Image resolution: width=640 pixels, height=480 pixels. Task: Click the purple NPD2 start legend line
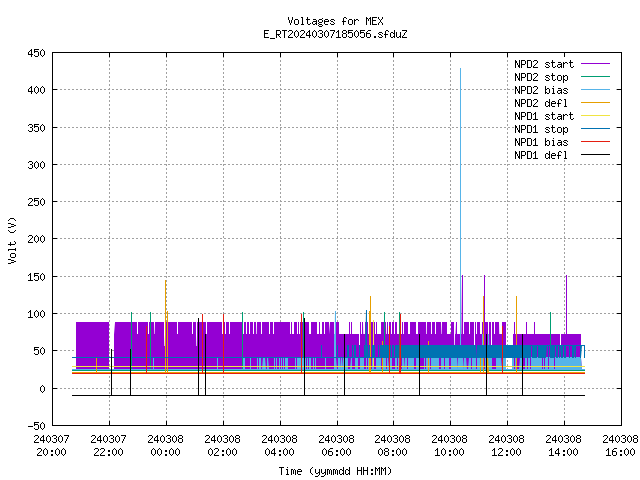[x=595, y=64]
